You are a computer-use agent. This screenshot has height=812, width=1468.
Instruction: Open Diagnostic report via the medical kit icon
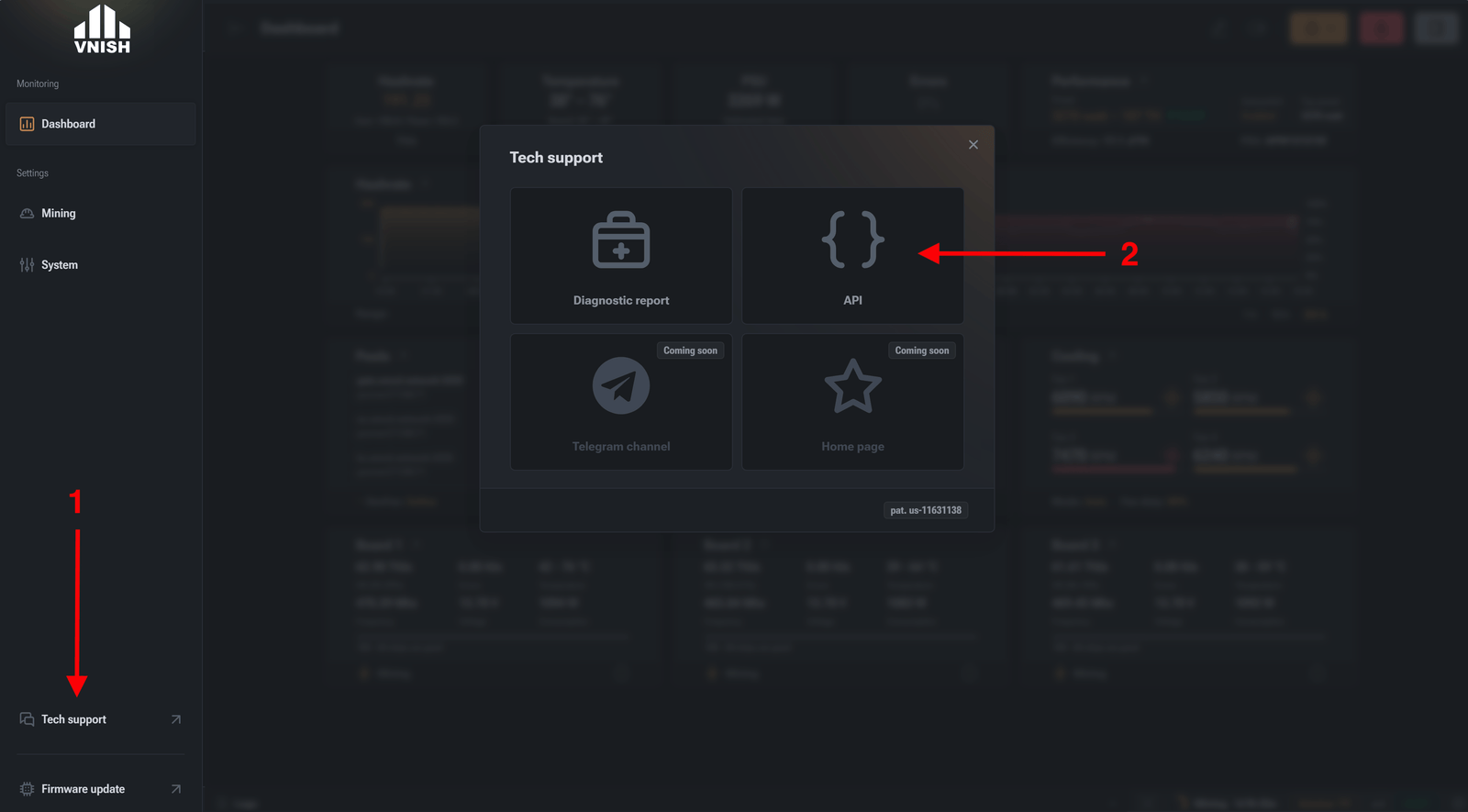coord(621,240)
